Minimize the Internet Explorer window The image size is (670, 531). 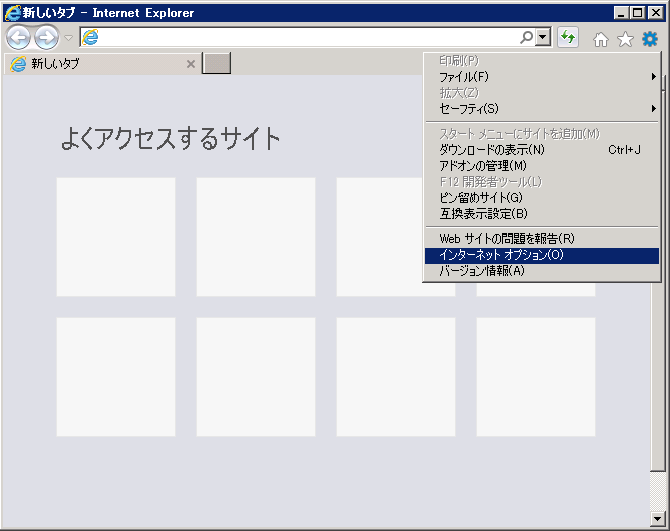coord(621,13)
